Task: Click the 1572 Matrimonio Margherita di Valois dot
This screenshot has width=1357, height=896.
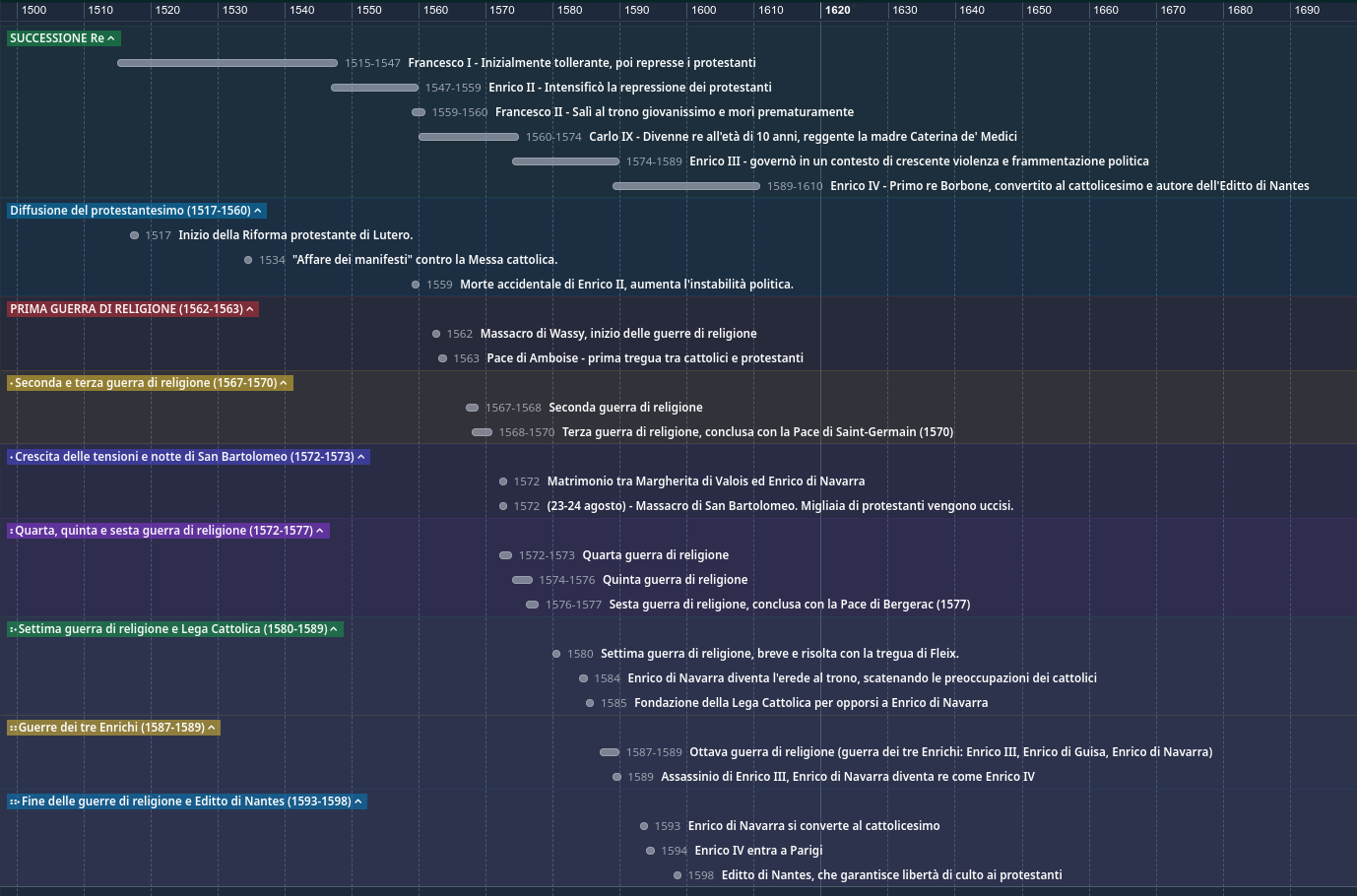Action: 503,481
